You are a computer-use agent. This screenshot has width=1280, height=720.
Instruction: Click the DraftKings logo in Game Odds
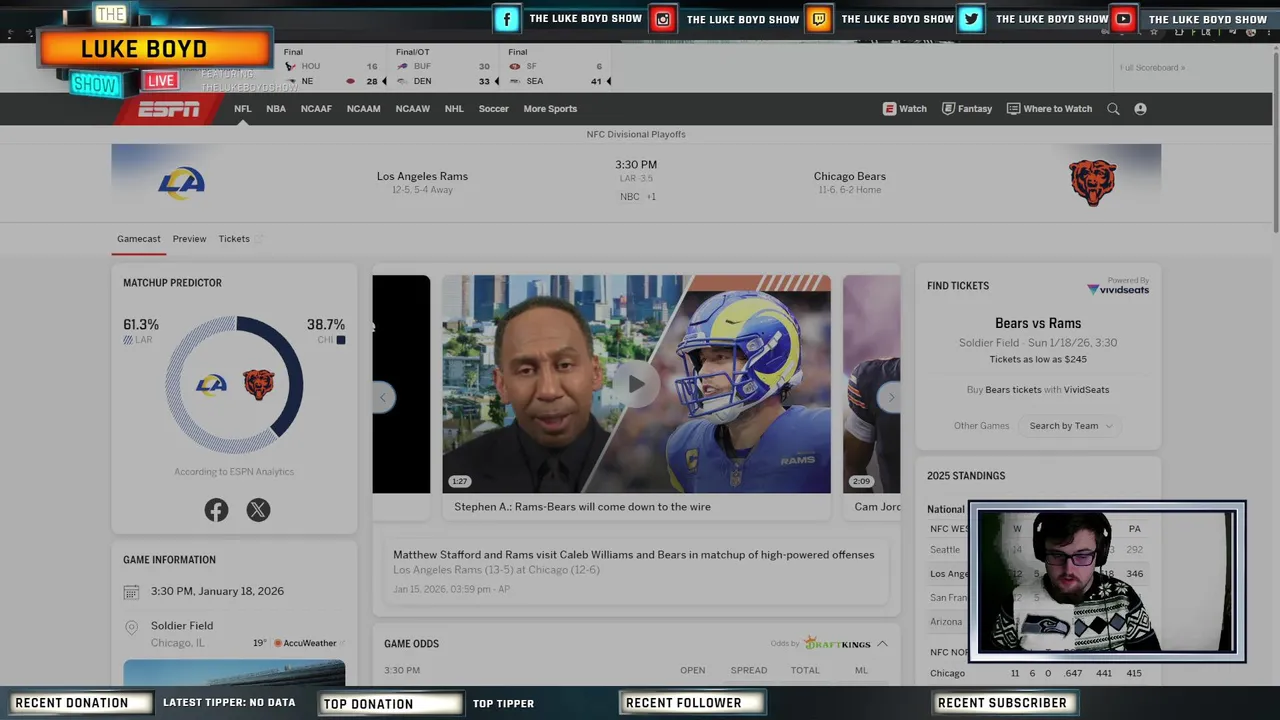tap(837, 643)
